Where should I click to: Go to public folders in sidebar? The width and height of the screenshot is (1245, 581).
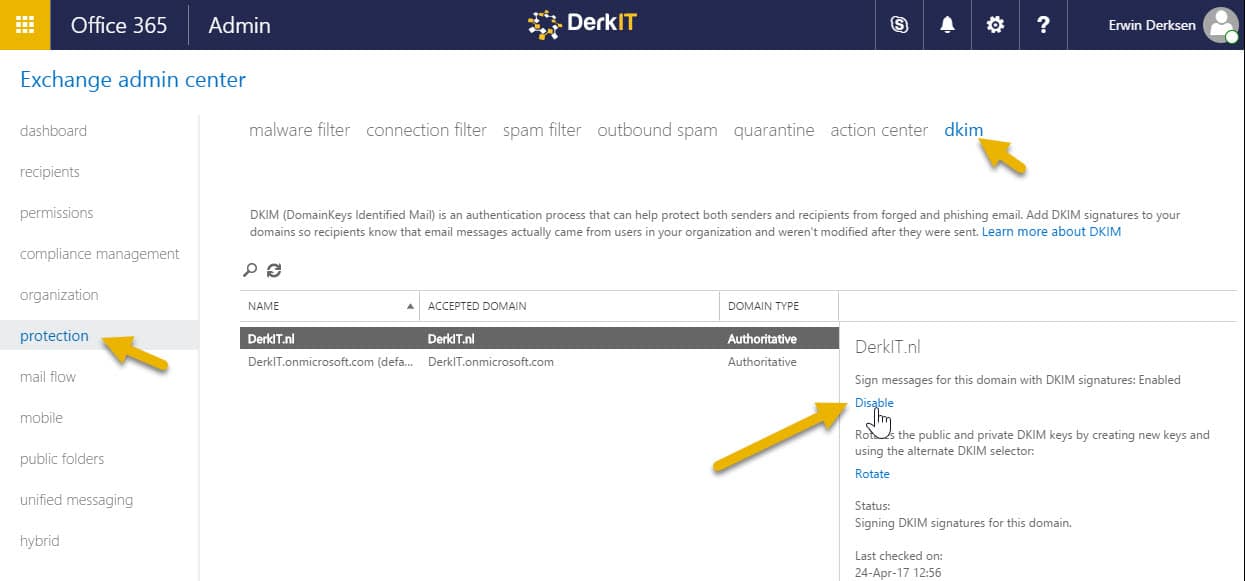point(62,459)
